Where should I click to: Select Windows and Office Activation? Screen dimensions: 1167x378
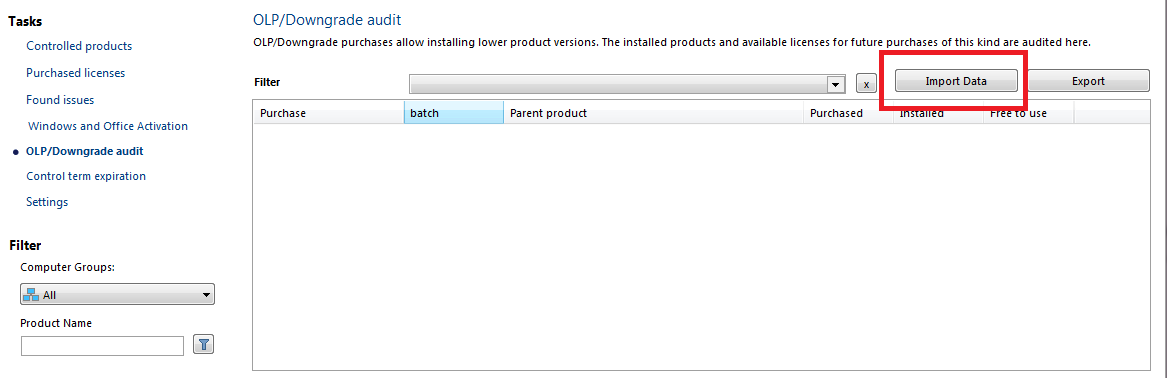[108, 126]
